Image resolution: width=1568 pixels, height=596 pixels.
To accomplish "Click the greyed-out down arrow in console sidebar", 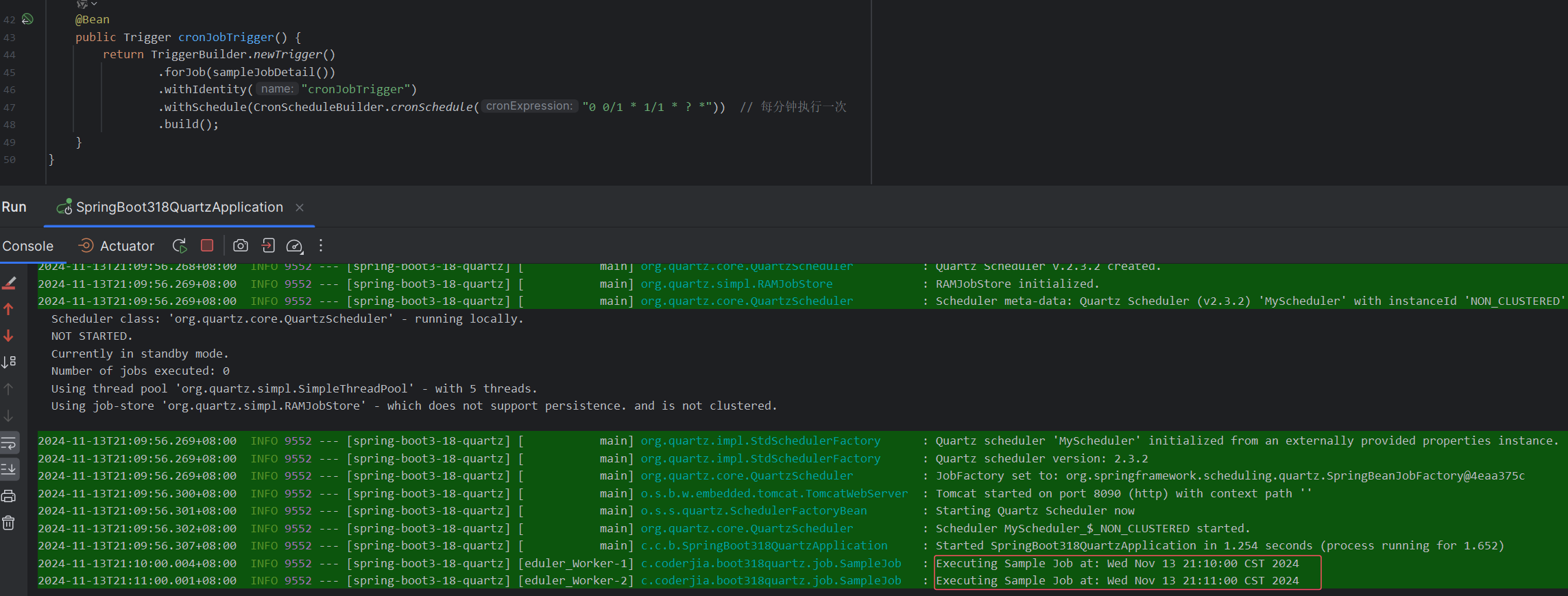I will pyautogui.click(x=9, y=416).
